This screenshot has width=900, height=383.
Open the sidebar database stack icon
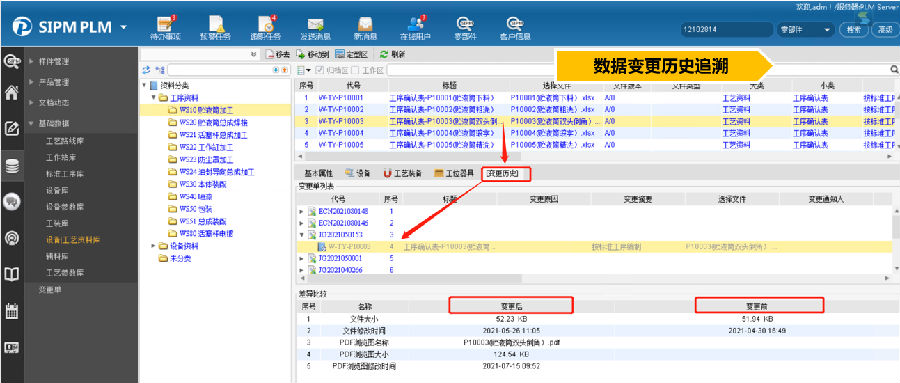12,167
